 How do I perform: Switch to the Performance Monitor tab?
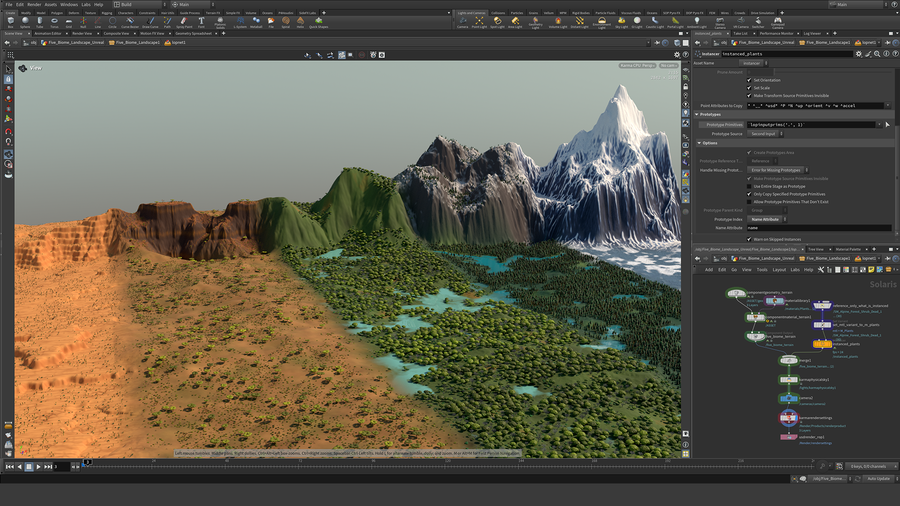[776, 33]
